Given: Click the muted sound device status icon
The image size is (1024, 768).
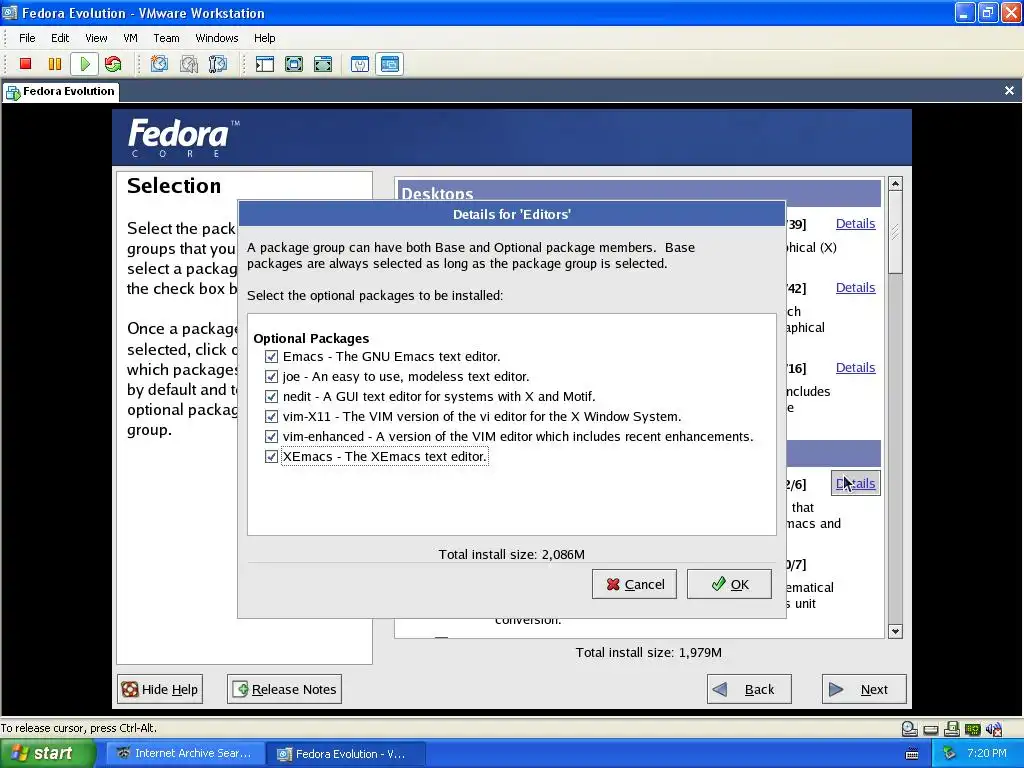Looking at the screenshot, I should click(994, 729).
